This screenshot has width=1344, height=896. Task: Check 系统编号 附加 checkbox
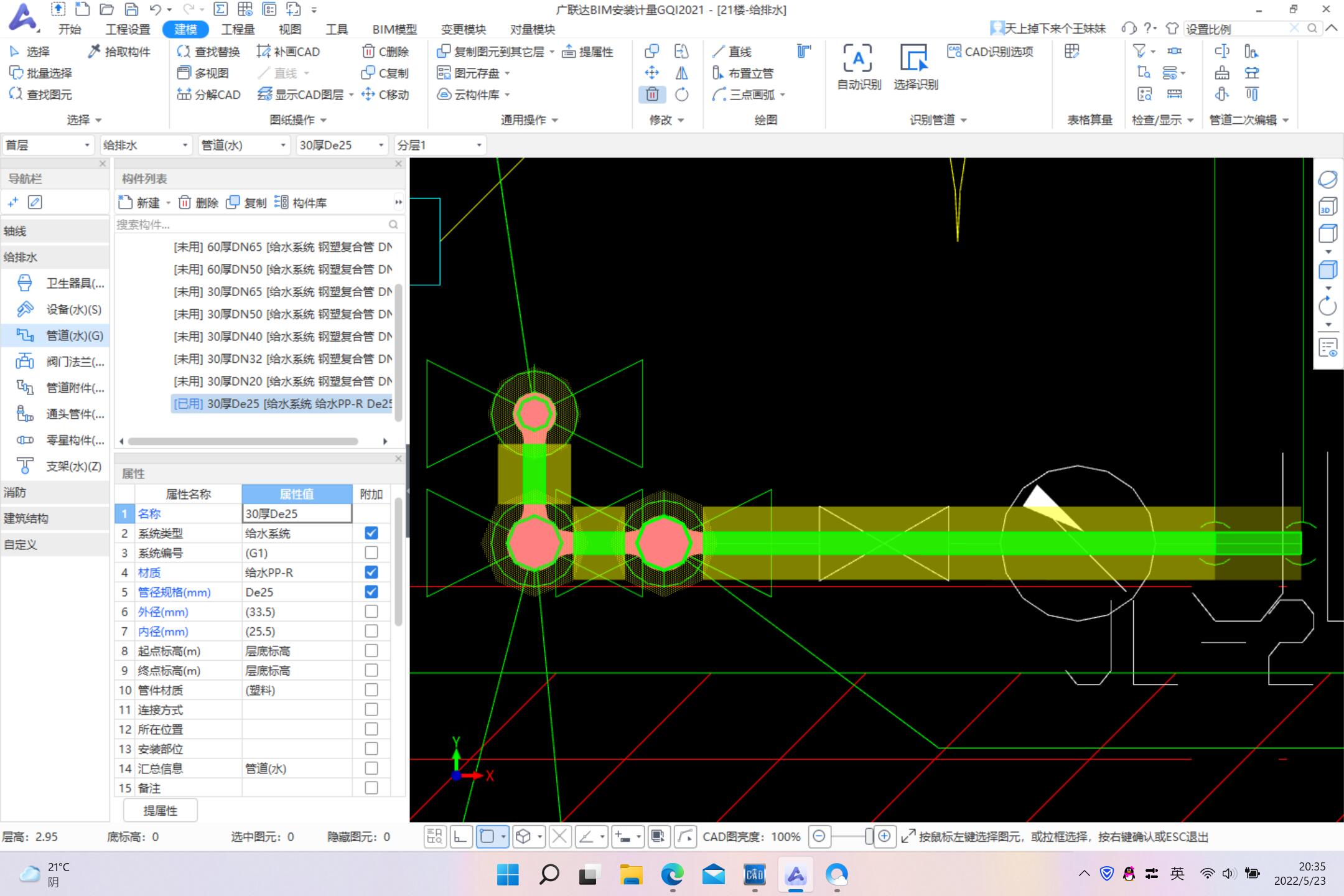point(371,553)
